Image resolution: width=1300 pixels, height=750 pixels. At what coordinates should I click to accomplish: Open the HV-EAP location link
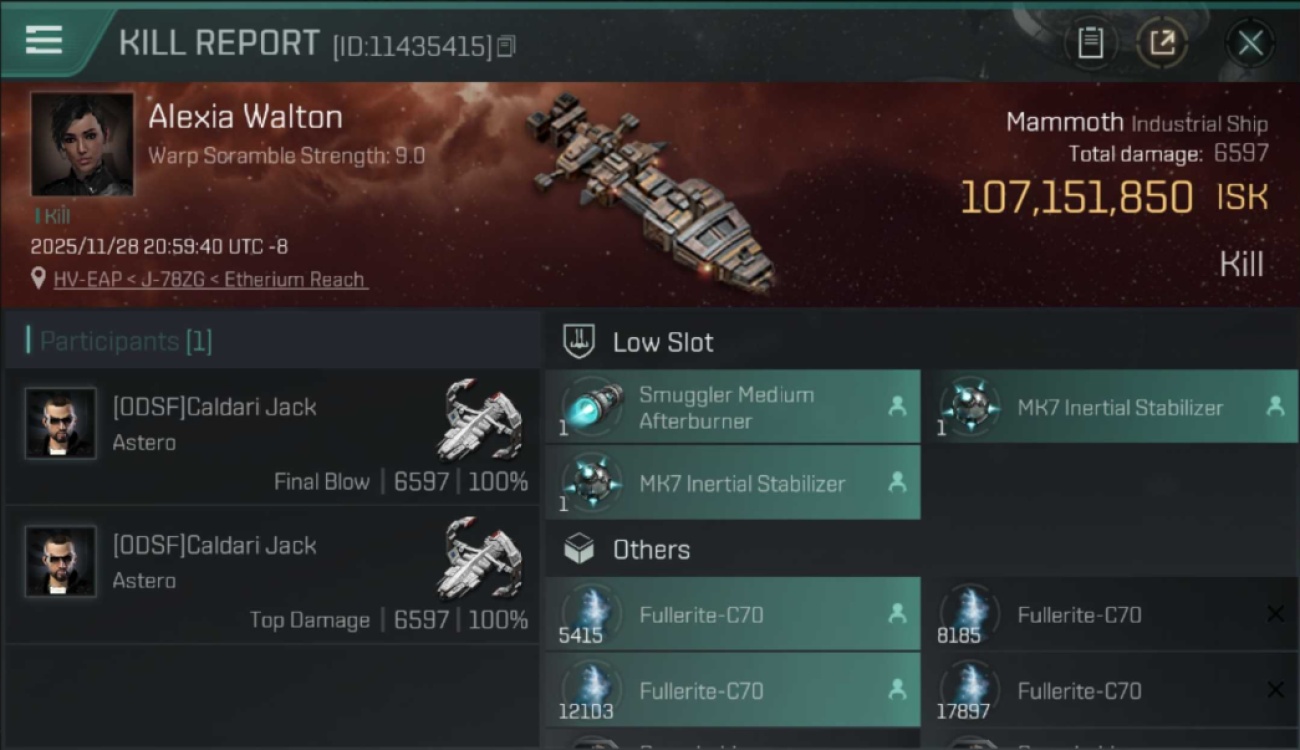210,280
